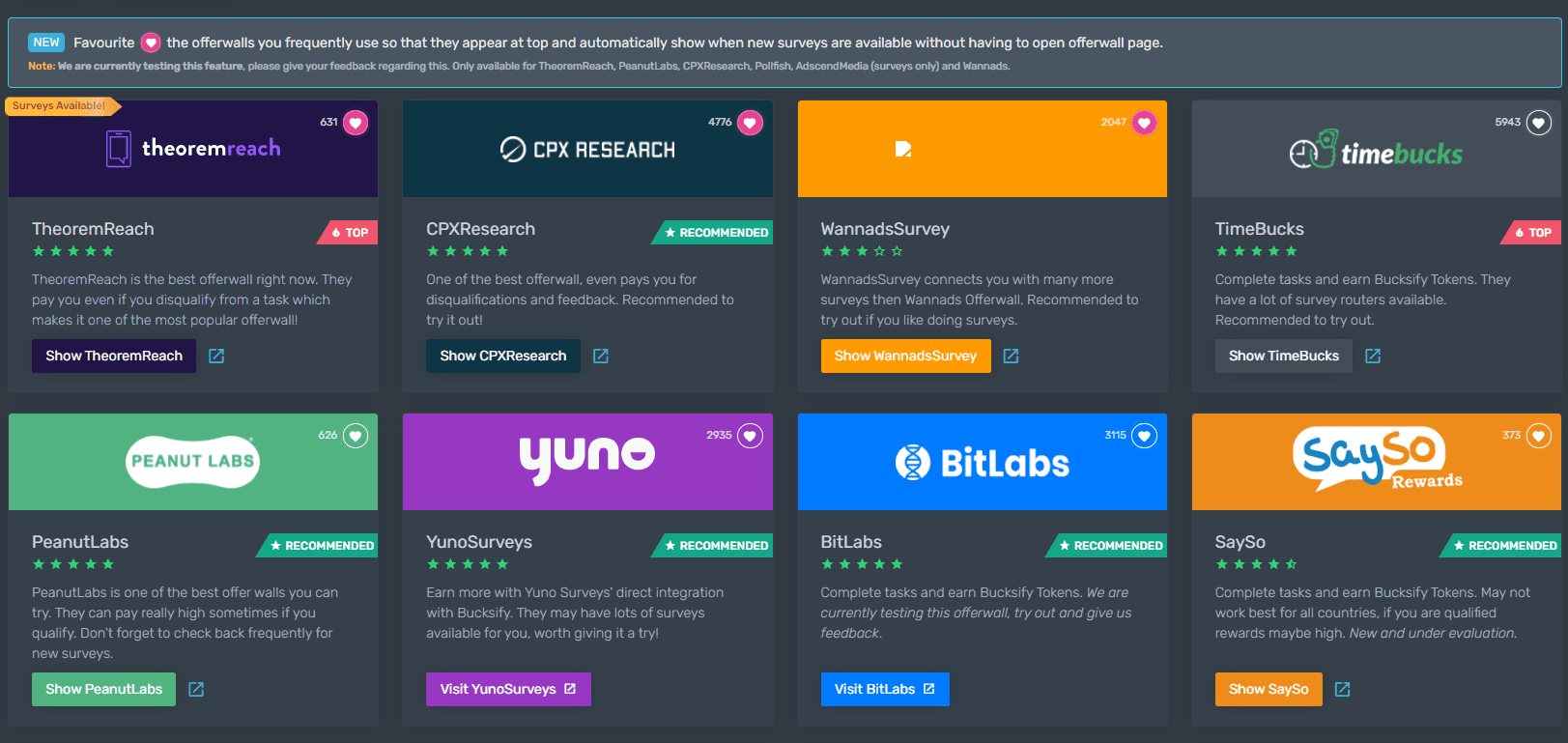
Task: Click the timebucks logo banner
Action: point(1377,149)
